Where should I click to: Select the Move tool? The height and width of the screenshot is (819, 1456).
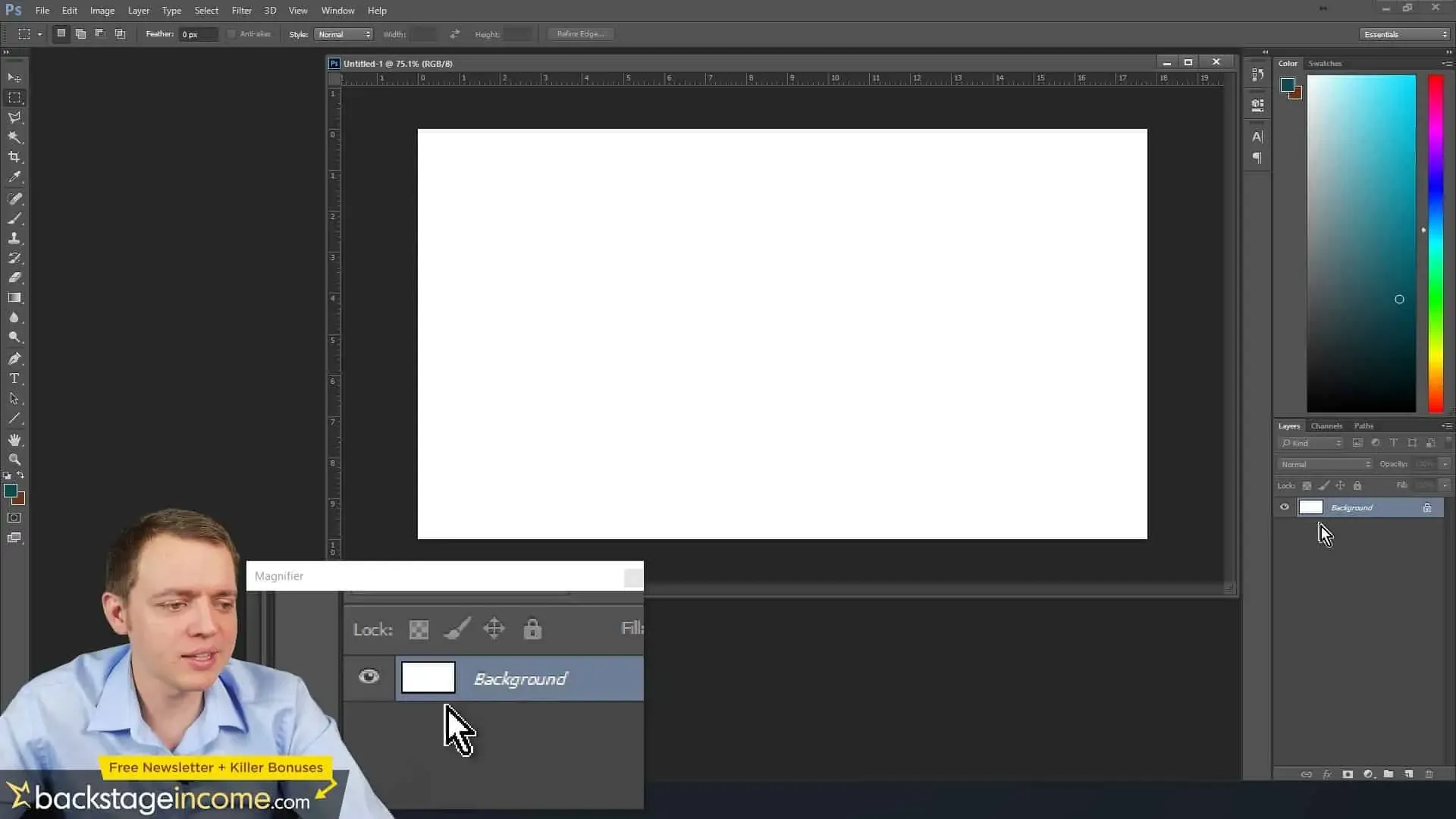[x=14, y=78]
